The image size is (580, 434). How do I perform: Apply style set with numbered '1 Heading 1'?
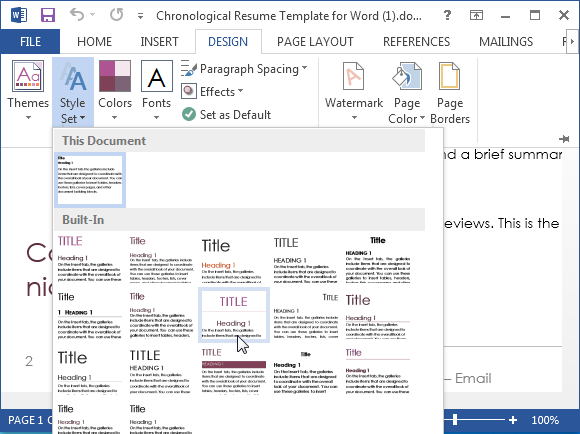(x=90, y=315)
